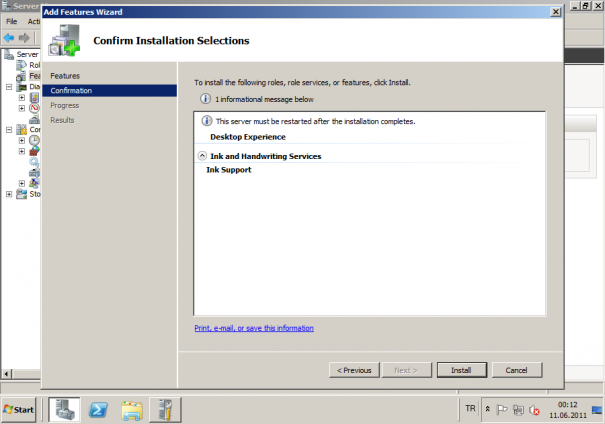This screenshot has width=605, height=424.
Task: Go back with the Previous button
Action: coord(354,370)
